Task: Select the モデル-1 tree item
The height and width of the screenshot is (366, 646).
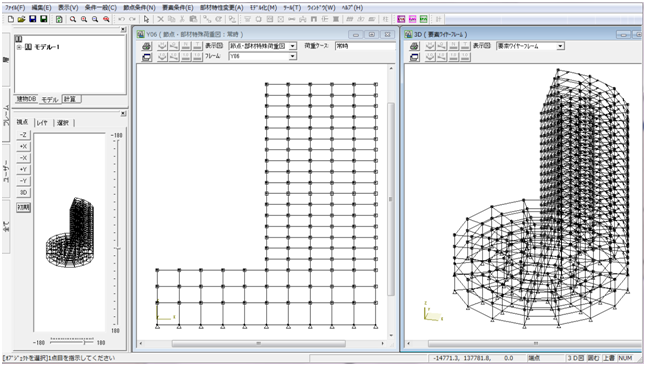Action: tap(47, 47)
